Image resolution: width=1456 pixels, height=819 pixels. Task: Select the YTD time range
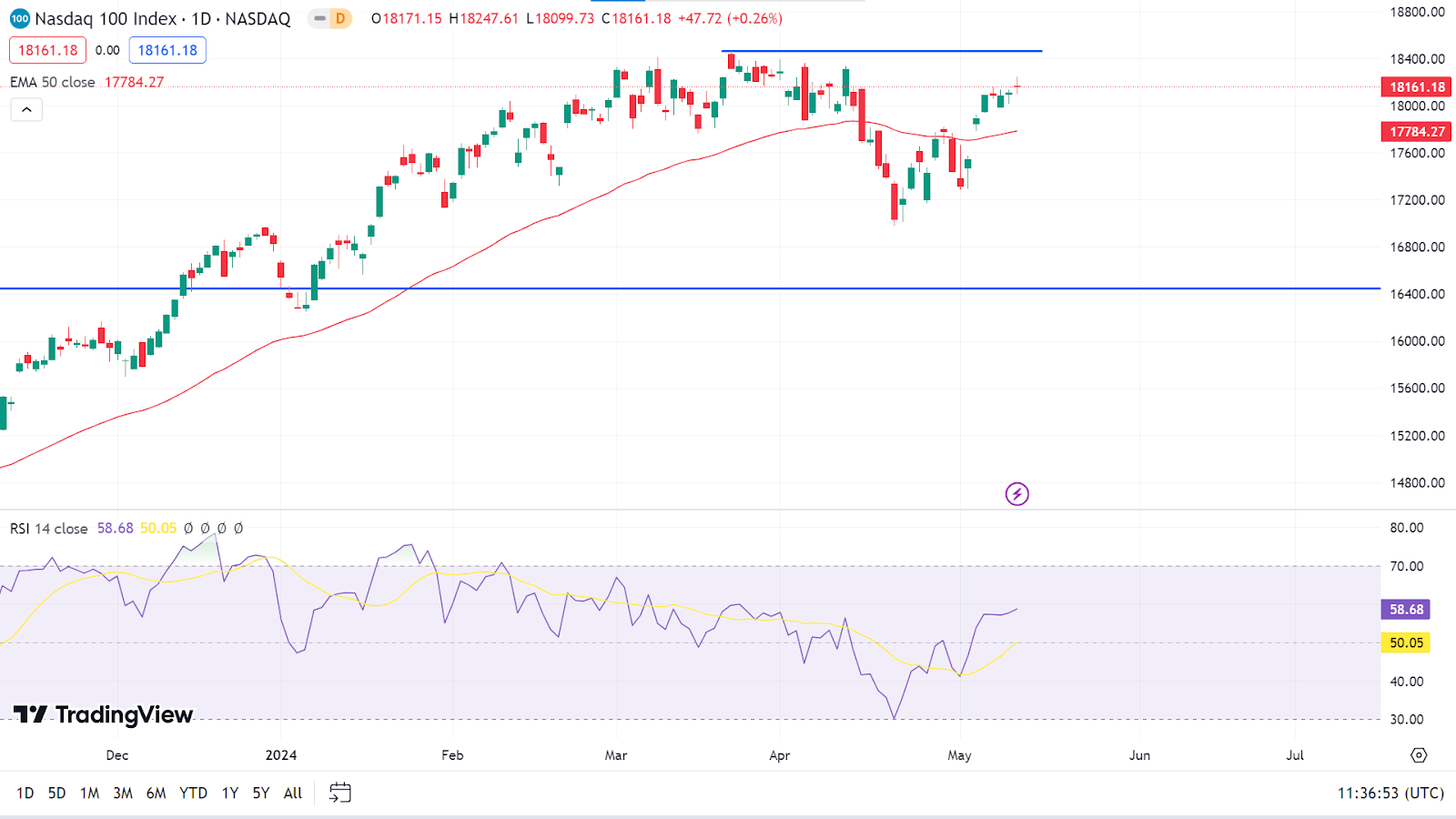pyautogui.click(x=193, y=794)
